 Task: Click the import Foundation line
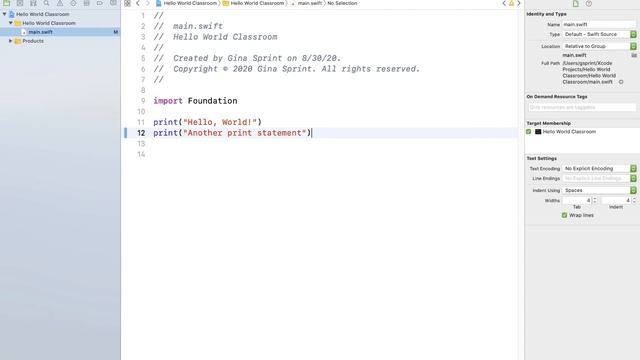195,101
